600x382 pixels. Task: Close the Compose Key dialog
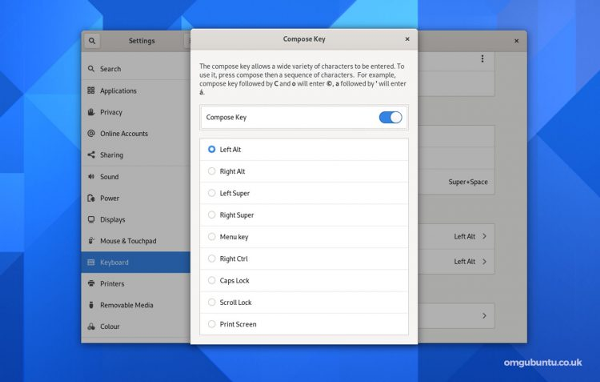tap(407, 39)
